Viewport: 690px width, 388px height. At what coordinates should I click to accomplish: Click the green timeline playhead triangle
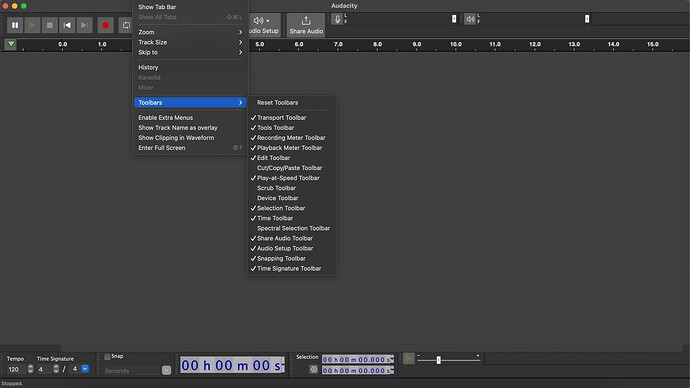[11, 44]
